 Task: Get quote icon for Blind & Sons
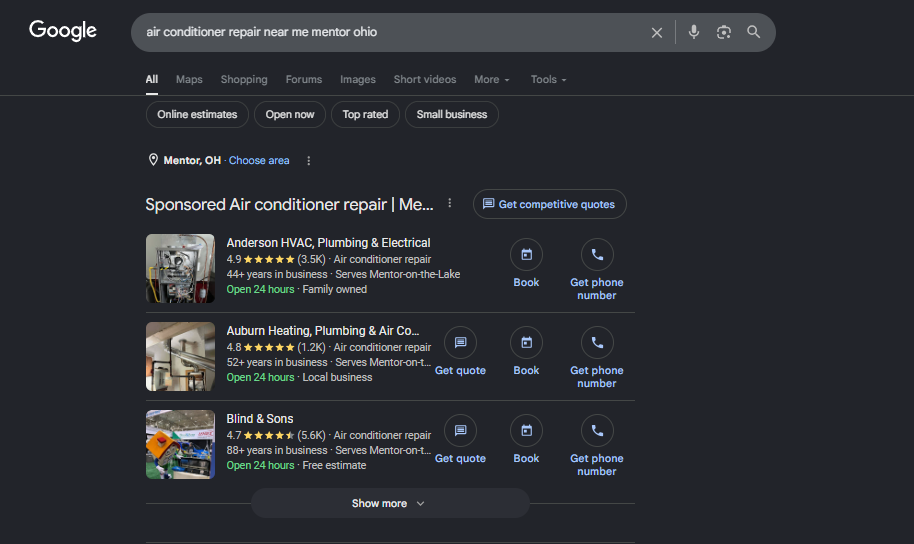pos(460,430)
